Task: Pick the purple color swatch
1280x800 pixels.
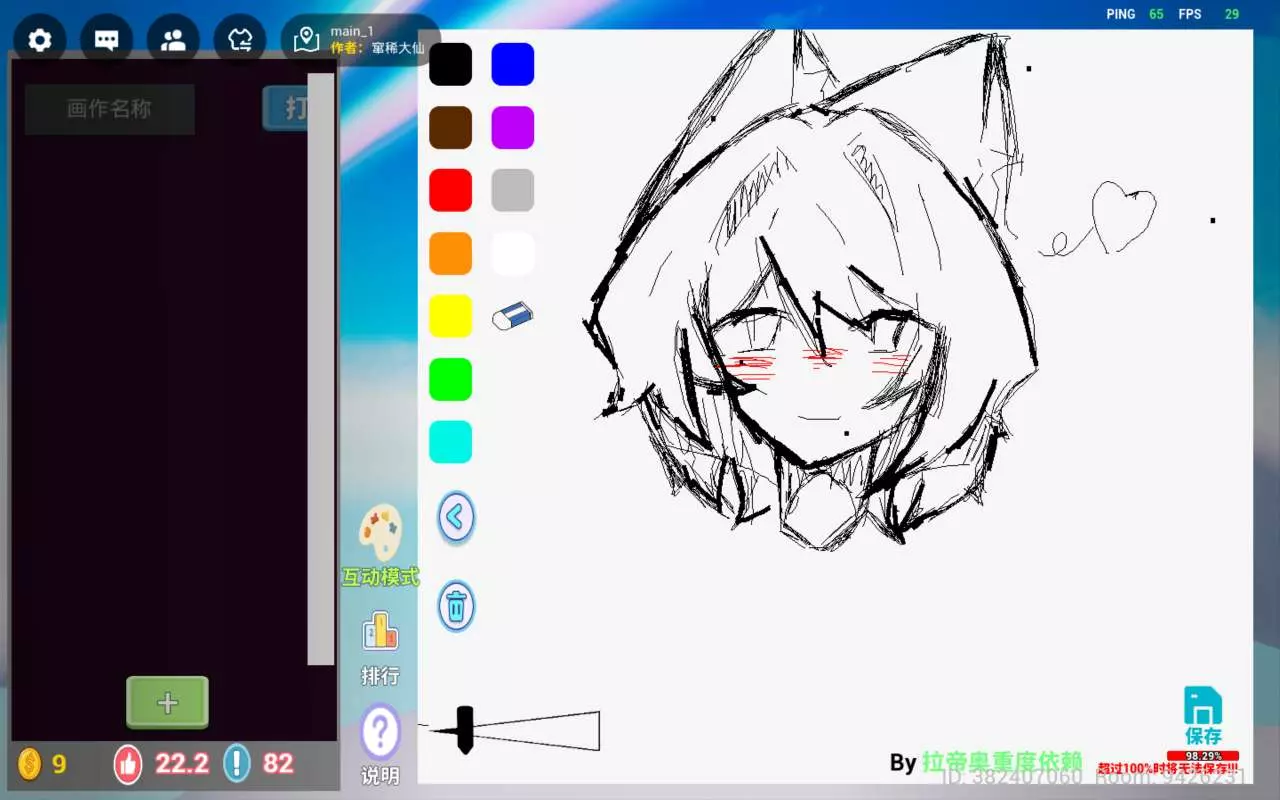Action: tap(513, 127)
